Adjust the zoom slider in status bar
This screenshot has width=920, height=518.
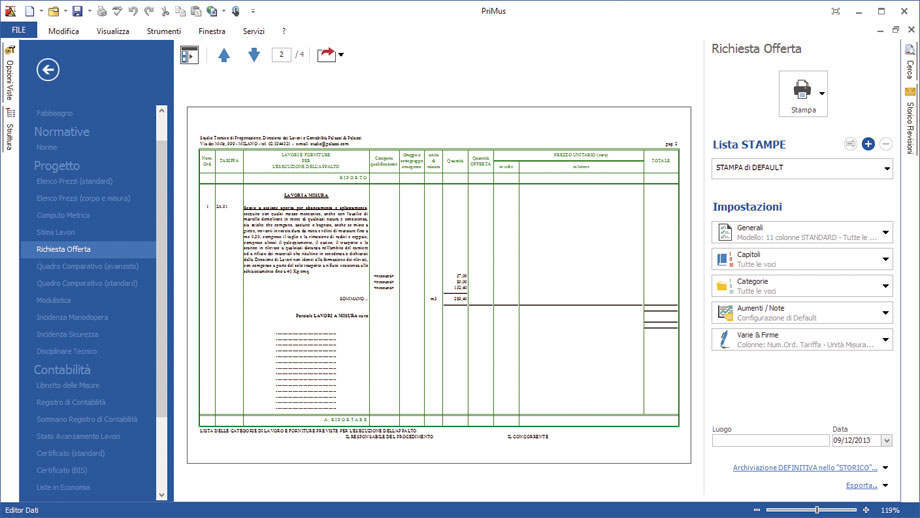pos(817,510)
